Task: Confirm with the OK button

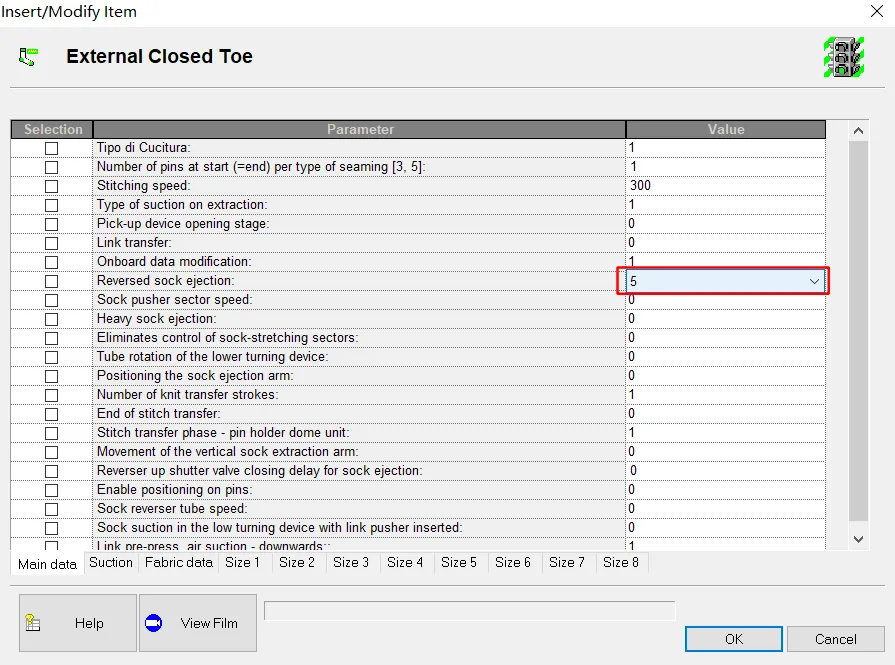Action: (733, 639)
